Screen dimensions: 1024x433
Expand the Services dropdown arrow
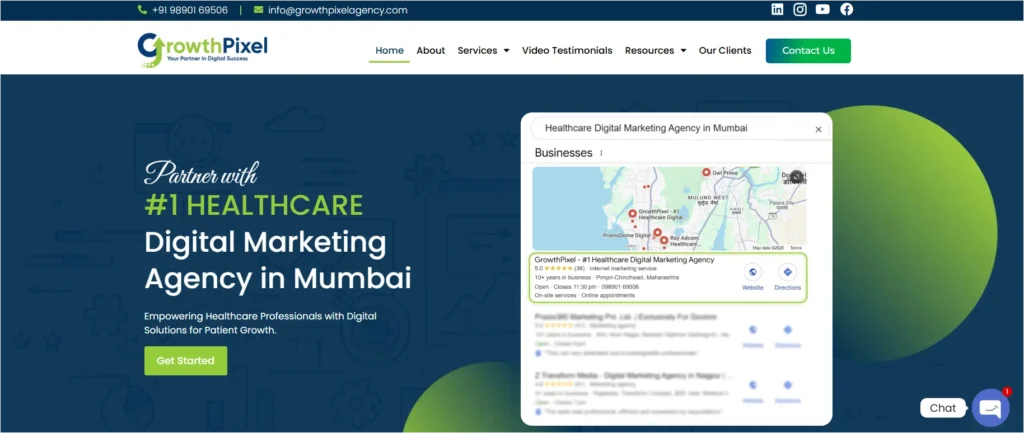(x=506, y=50)
